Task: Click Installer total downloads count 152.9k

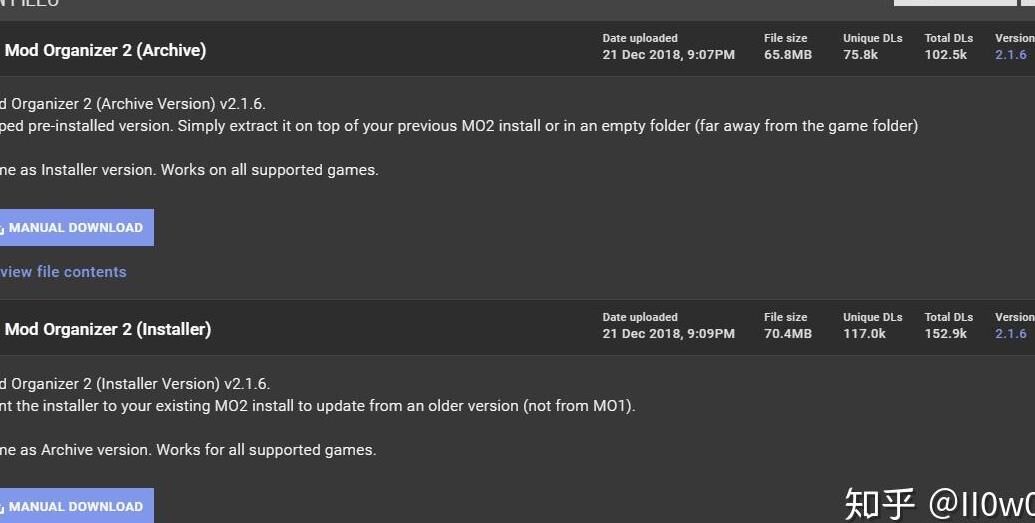Action: point(945,334)
